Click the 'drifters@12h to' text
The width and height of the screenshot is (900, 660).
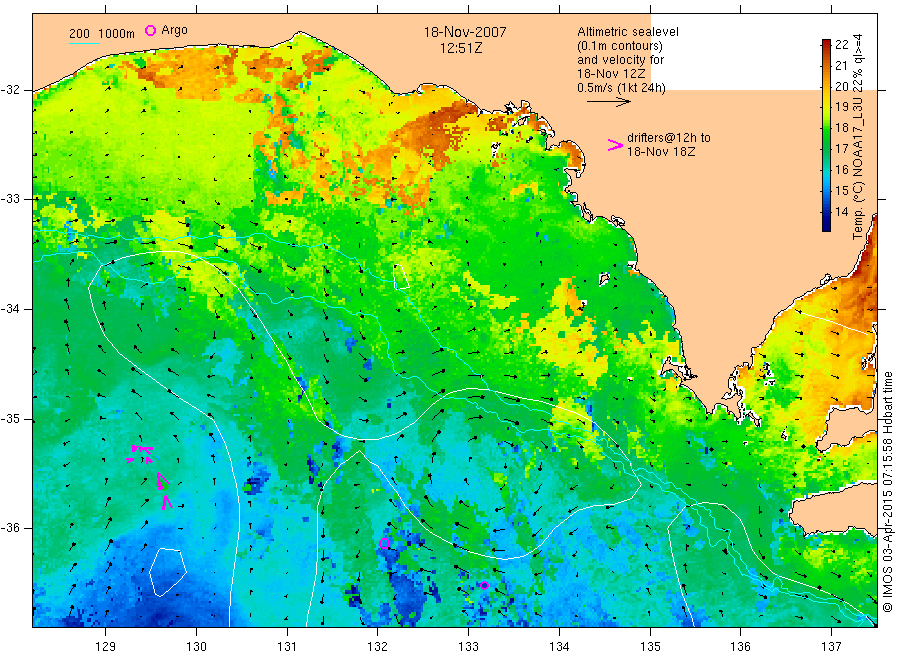(x=669, y=138)
